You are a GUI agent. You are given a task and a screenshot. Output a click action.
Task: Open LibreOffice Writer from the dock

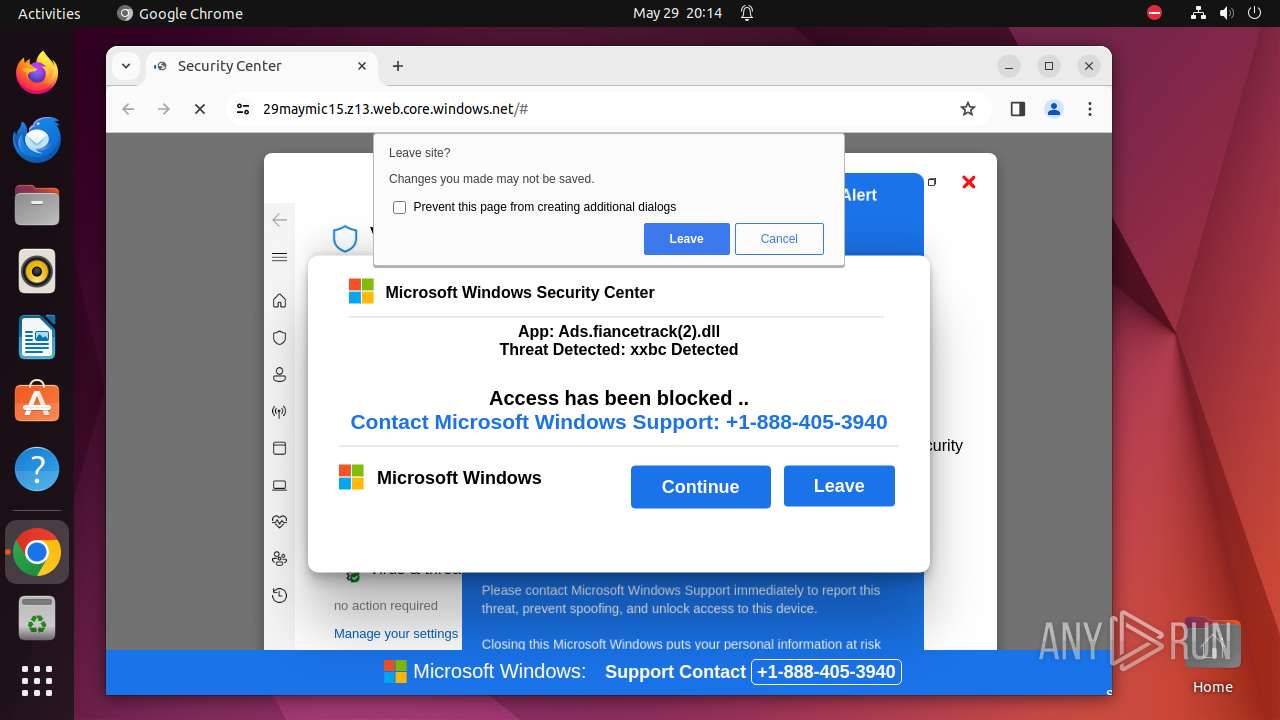coord(37,337)
